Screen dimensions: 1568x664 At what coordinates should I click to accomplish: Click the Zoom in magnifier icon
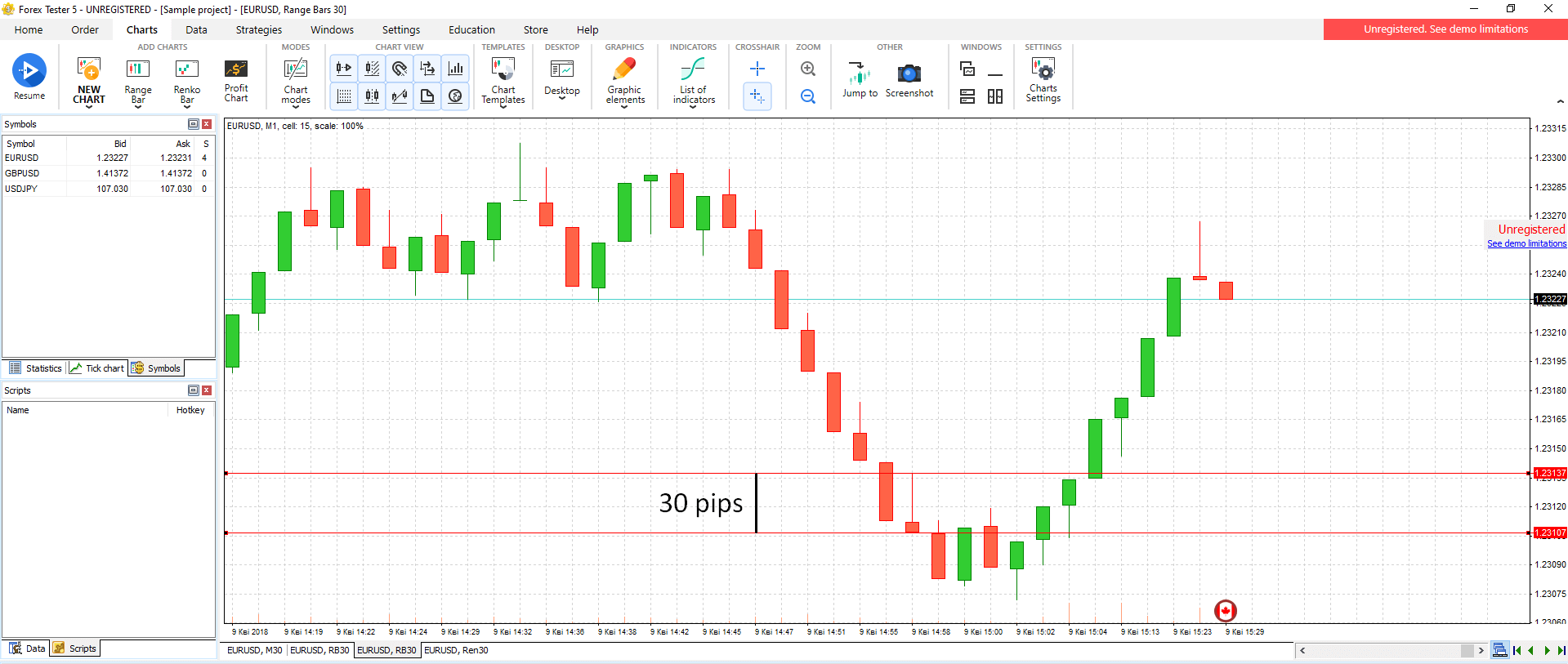[x=808, y=69]
